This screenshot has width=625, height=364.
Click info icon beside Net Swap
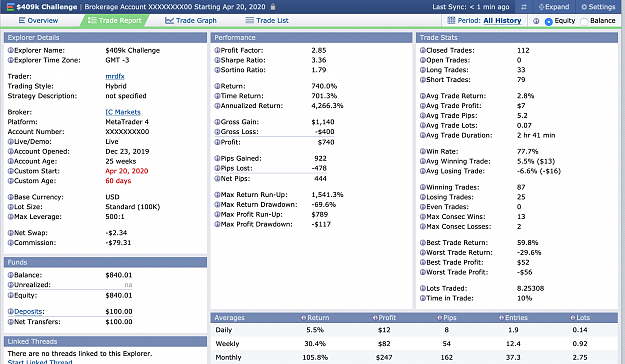[x=11, y=232]
